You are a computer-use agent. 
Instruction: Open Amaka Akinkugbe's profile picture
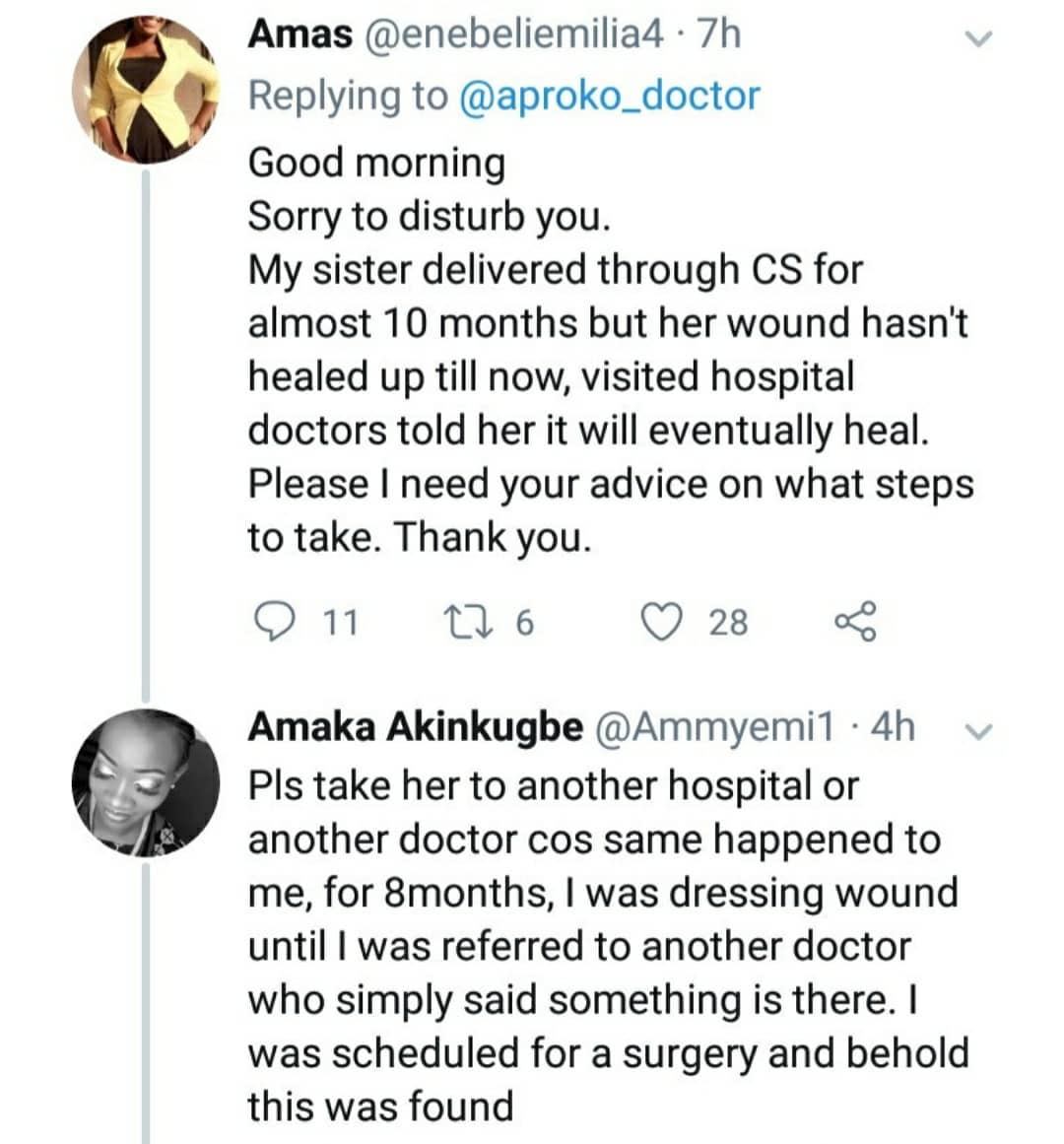pos(146,782)
